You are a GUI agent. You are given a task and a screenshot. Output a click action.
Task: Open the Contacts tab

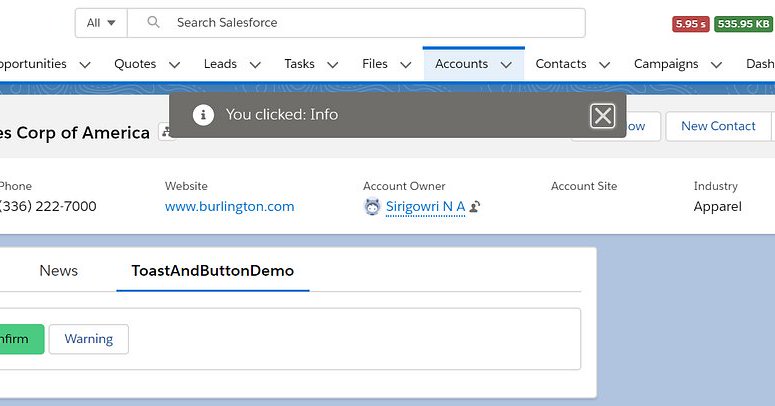[561, 64]
